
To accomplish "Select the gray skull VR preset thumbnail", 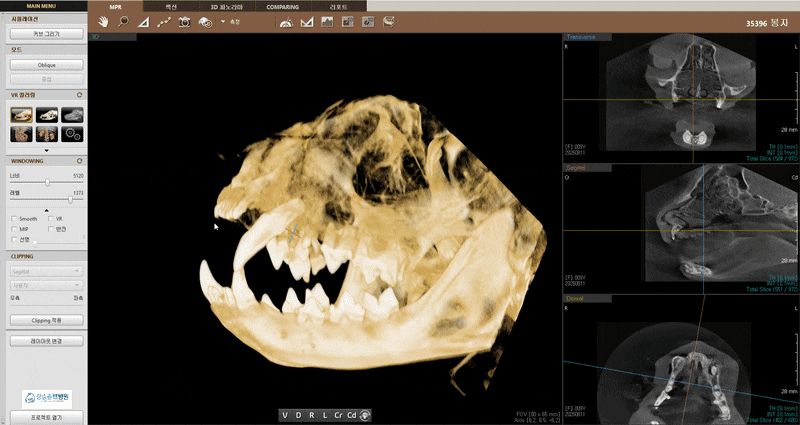I will (72, 115).
